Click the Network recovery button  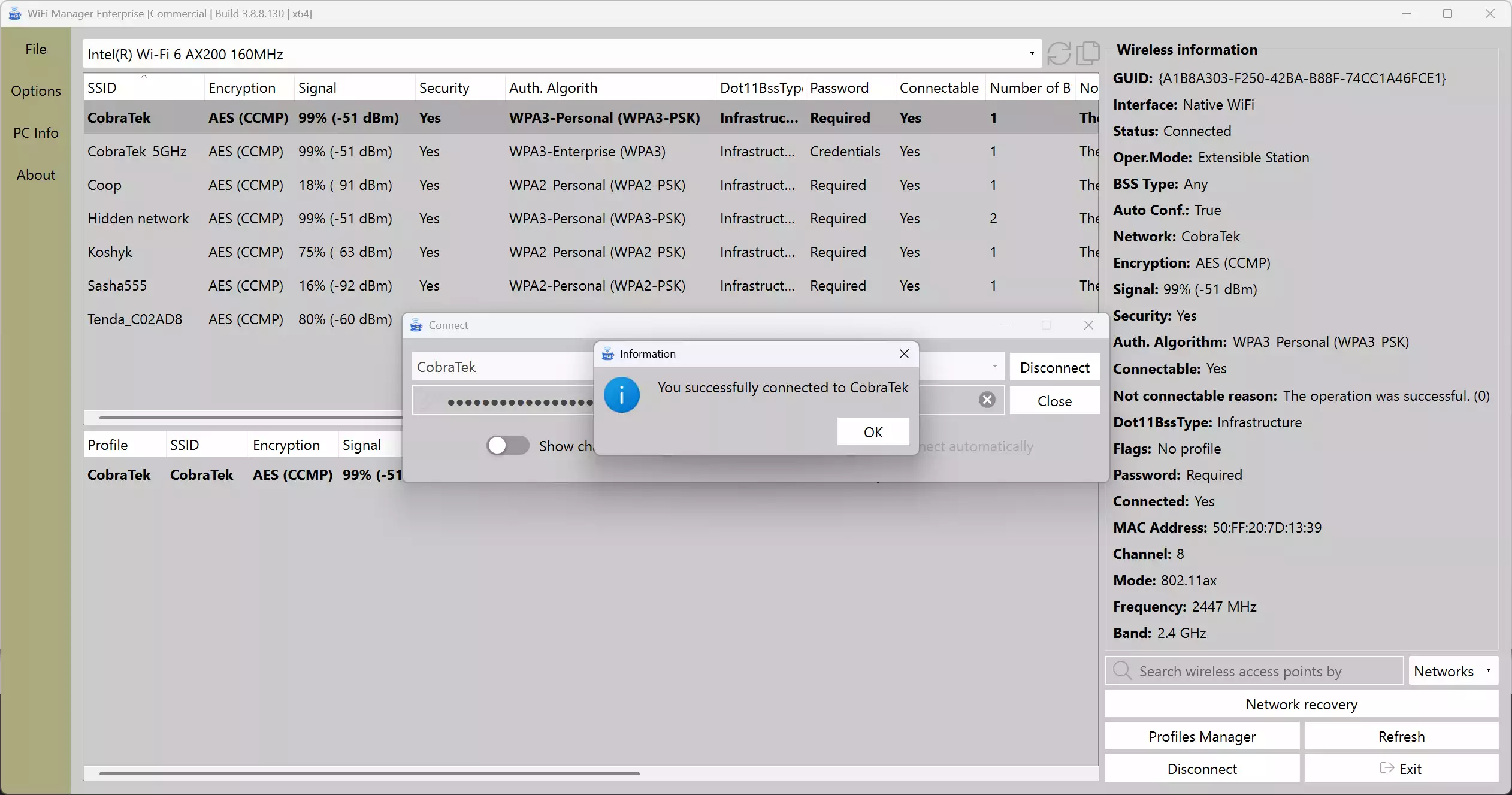1301,704
